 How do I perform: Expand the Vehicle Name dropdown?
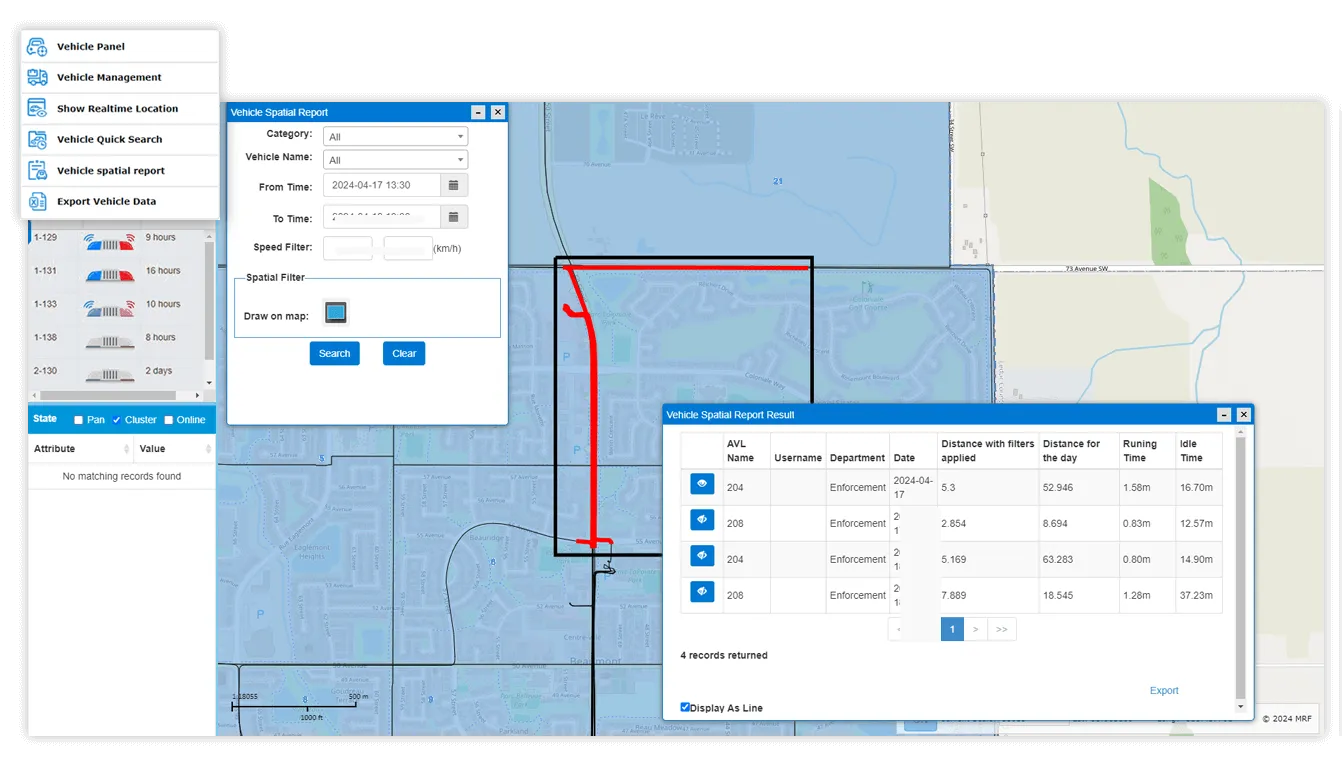(x=395, y=160)
